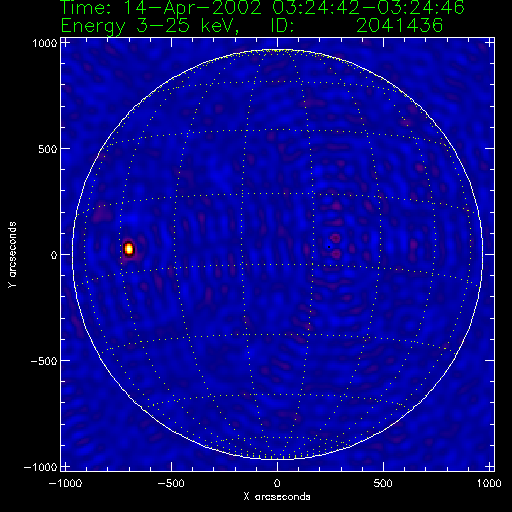Viewport: 512px width, 512px height.
Task: Click the -1000 tick label on the X axis
Action: click(x=65, y=483)
